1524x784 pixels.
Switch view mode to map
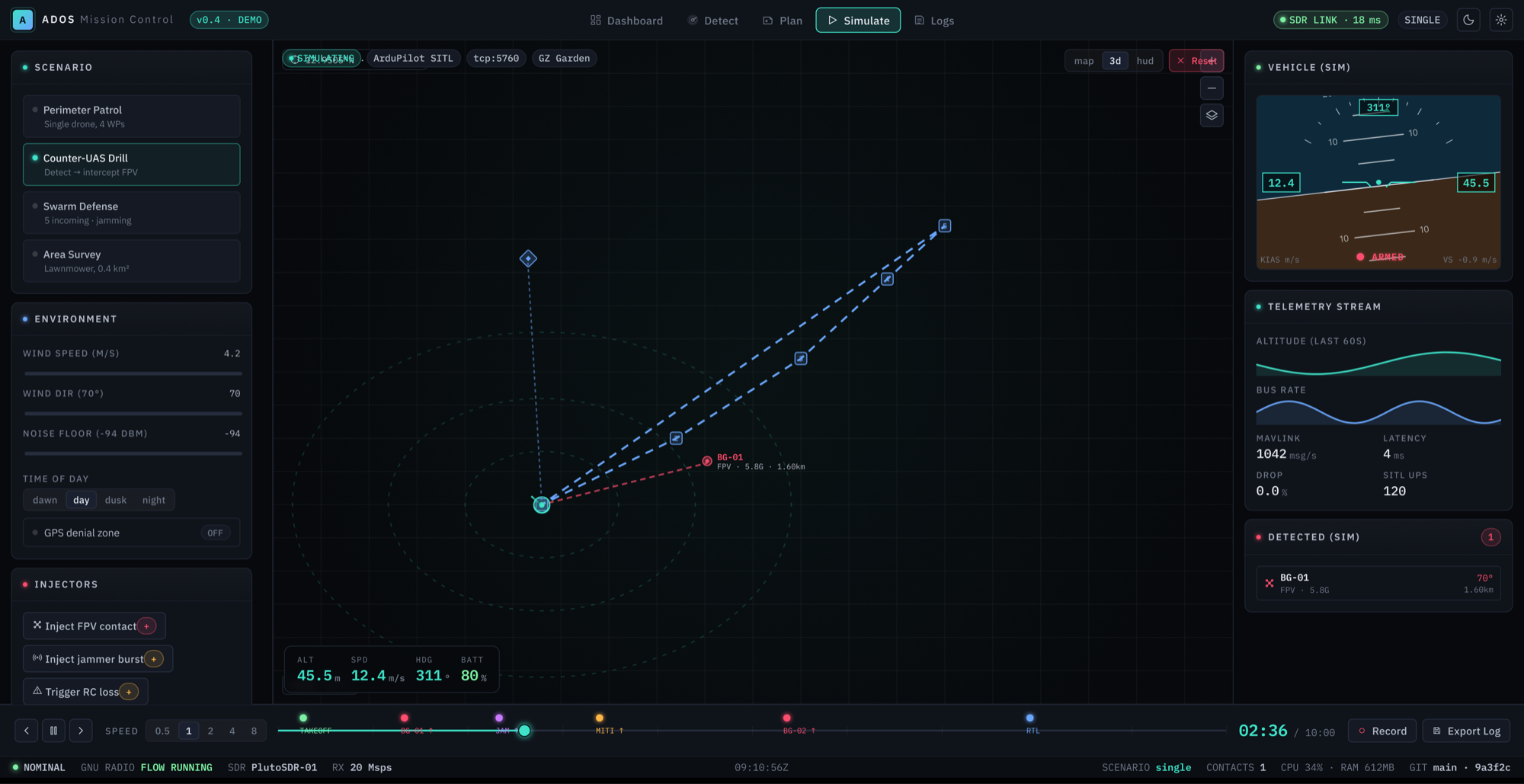tap(1084, 61)
